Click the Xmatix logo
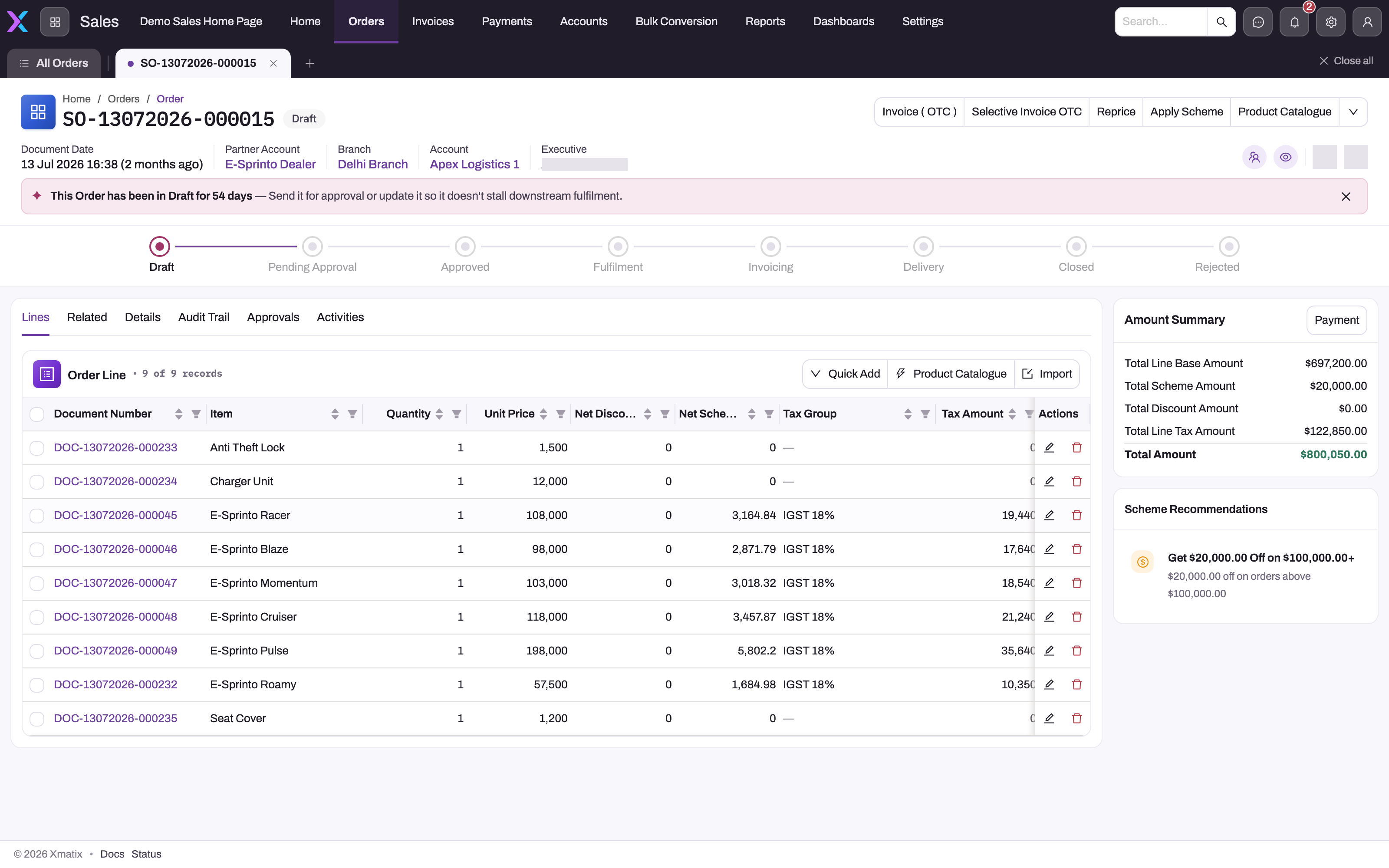The width and height of the screenshot is (1389, 868). pos(17,22)
